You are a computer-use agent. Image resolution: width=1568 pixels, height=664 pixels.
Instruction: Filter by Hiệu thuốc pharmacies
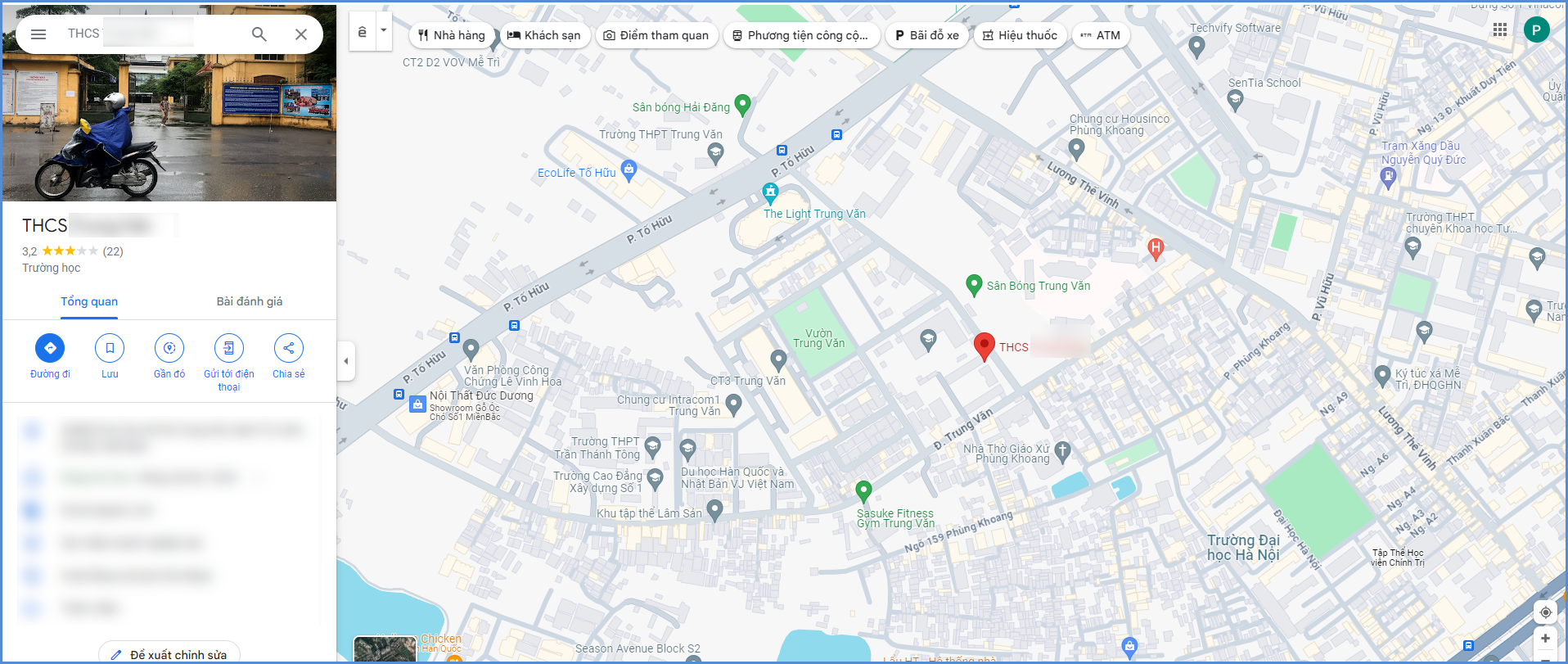[x=1020, y=35]
